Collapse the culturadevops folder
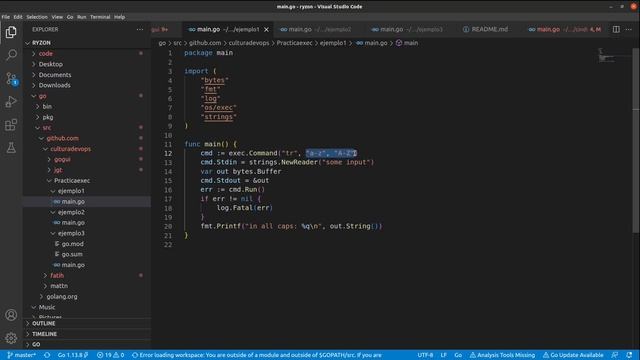Image resolution: width=640 pixels, height=360 pixels. pyautogui.click(x=87, y=149)
